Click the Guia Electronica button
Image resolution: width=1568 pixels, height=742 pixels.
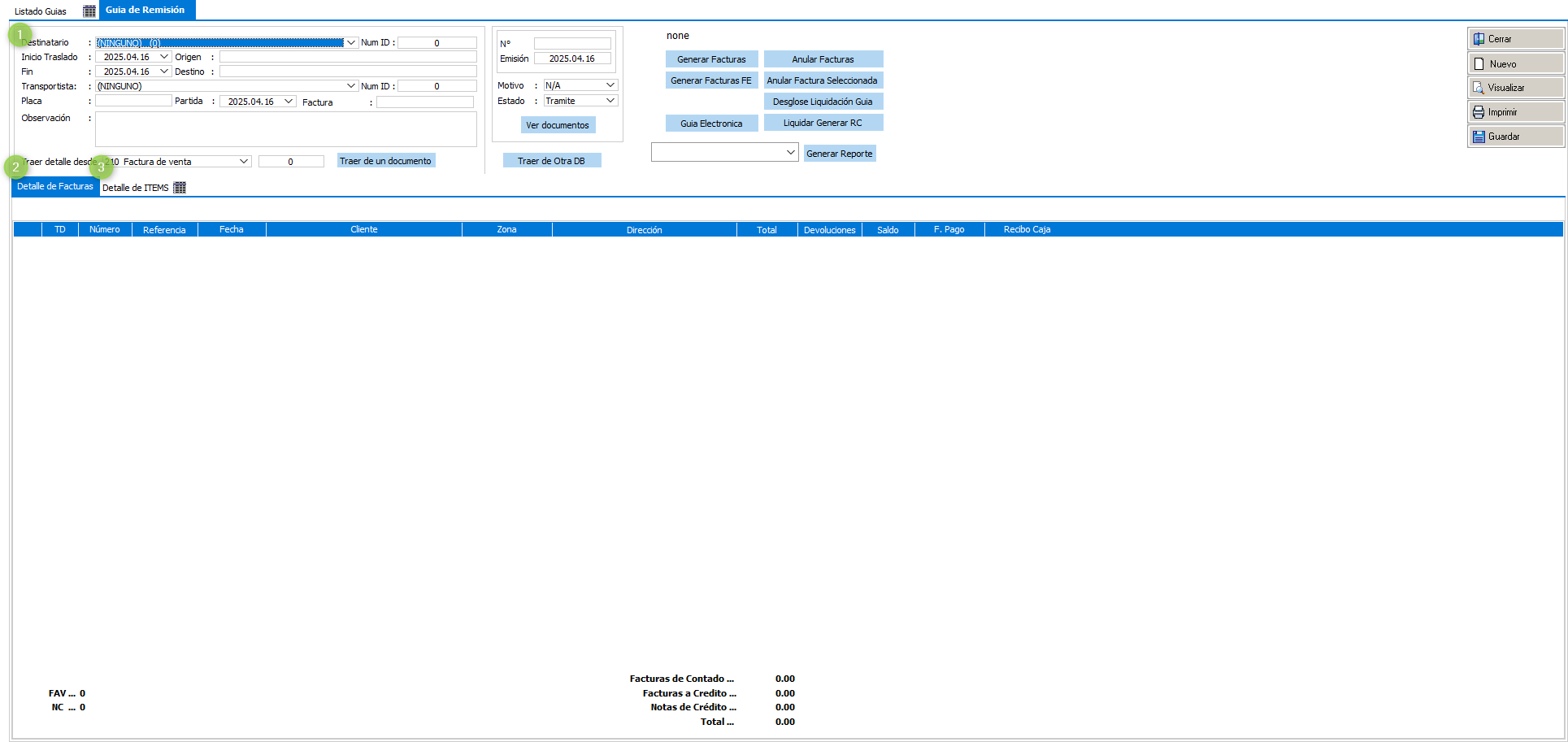(711, 124)
